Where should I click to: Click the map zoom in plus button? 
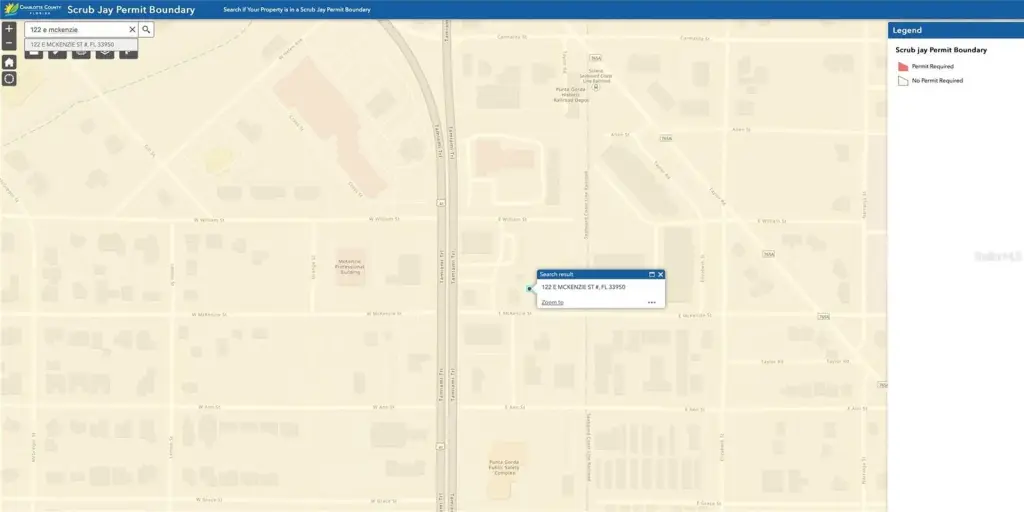pyautogui.click(x=9, y=29)
